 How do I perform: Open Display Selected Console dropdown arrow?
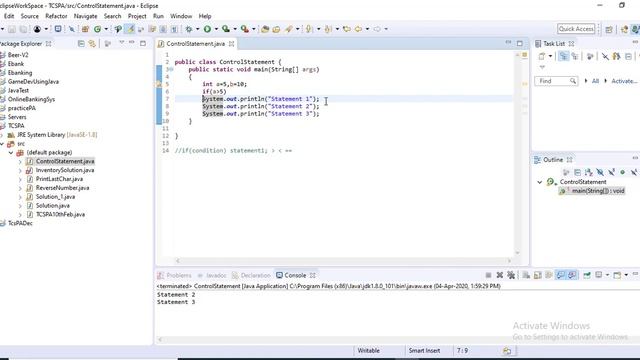pyautogui.click(x=607, y=276)
